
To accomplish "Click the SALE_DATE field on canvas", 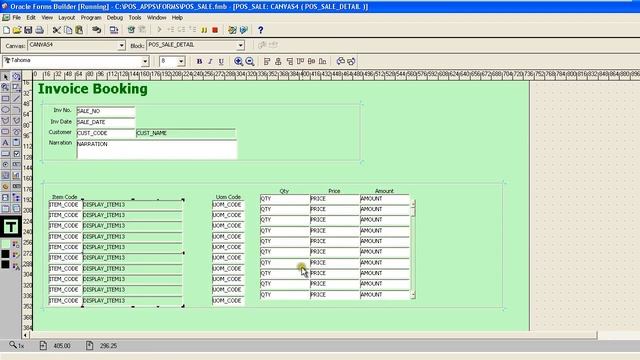I will pos(105,122).
